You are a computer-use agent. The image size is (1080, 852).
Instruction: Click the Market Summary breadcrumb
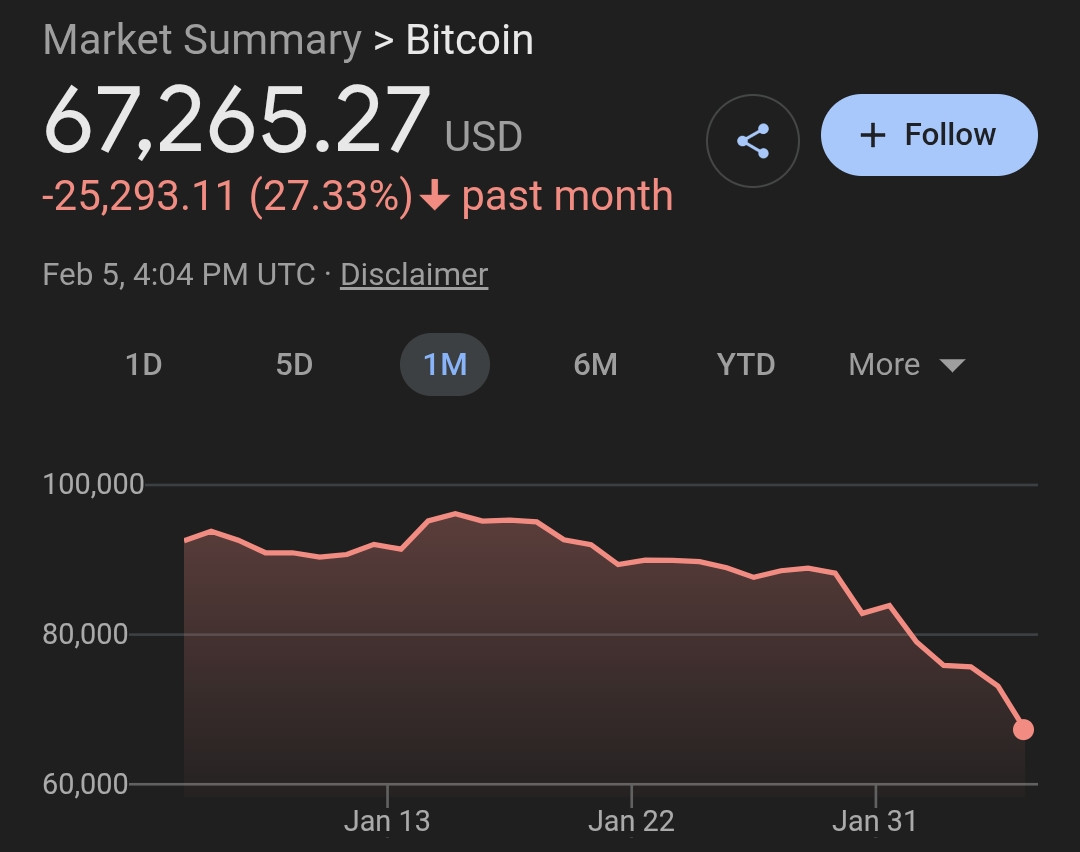(202, 40)
